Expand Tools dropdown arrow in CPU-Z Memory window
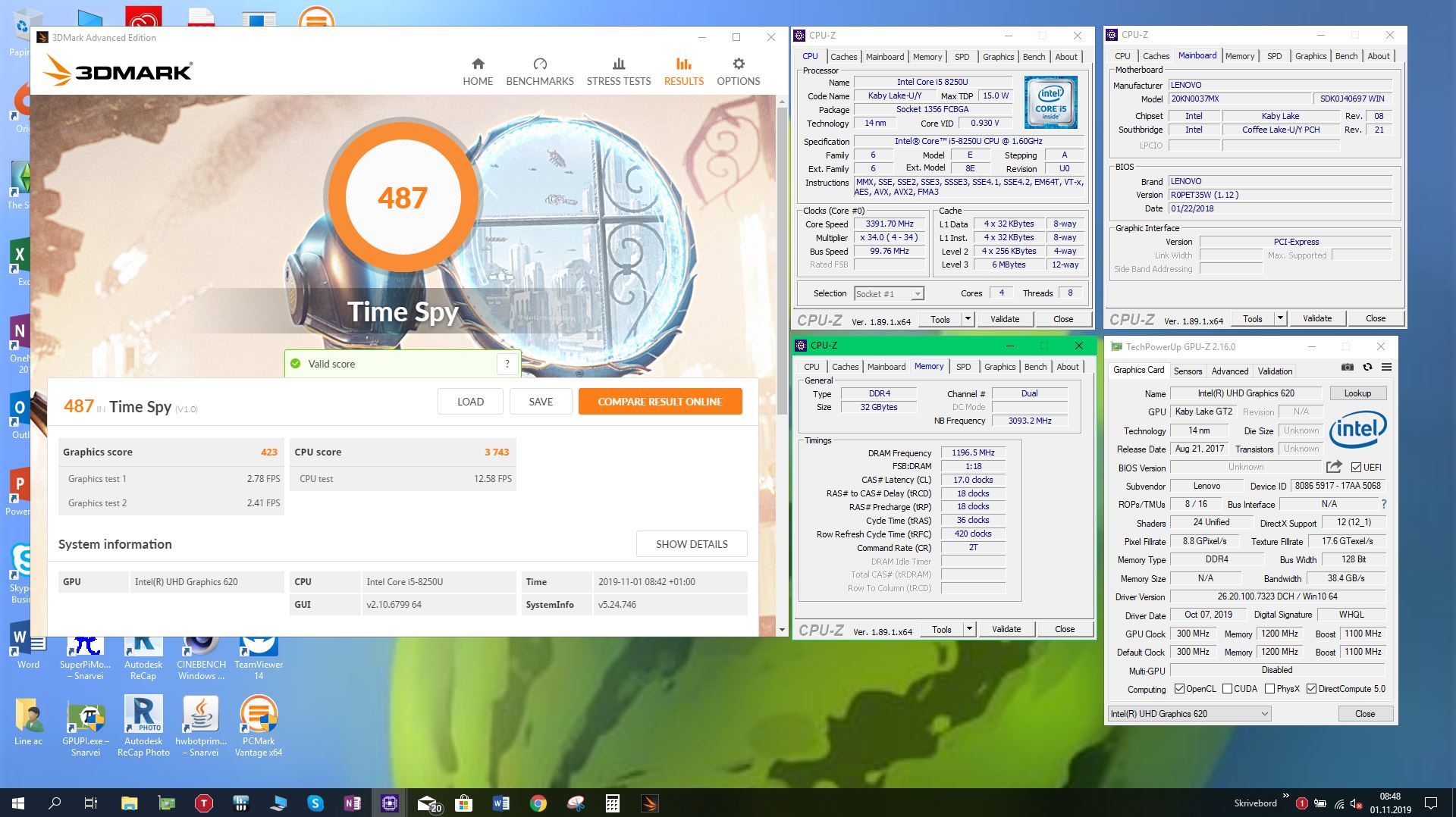Viewport: 1456px width, 817px height. (x=969, y=629)
